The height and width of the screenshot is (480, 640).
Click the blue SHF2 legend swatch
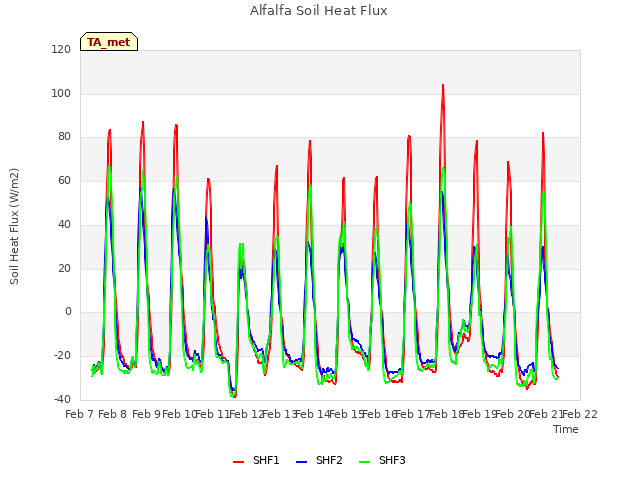(301, 462)
